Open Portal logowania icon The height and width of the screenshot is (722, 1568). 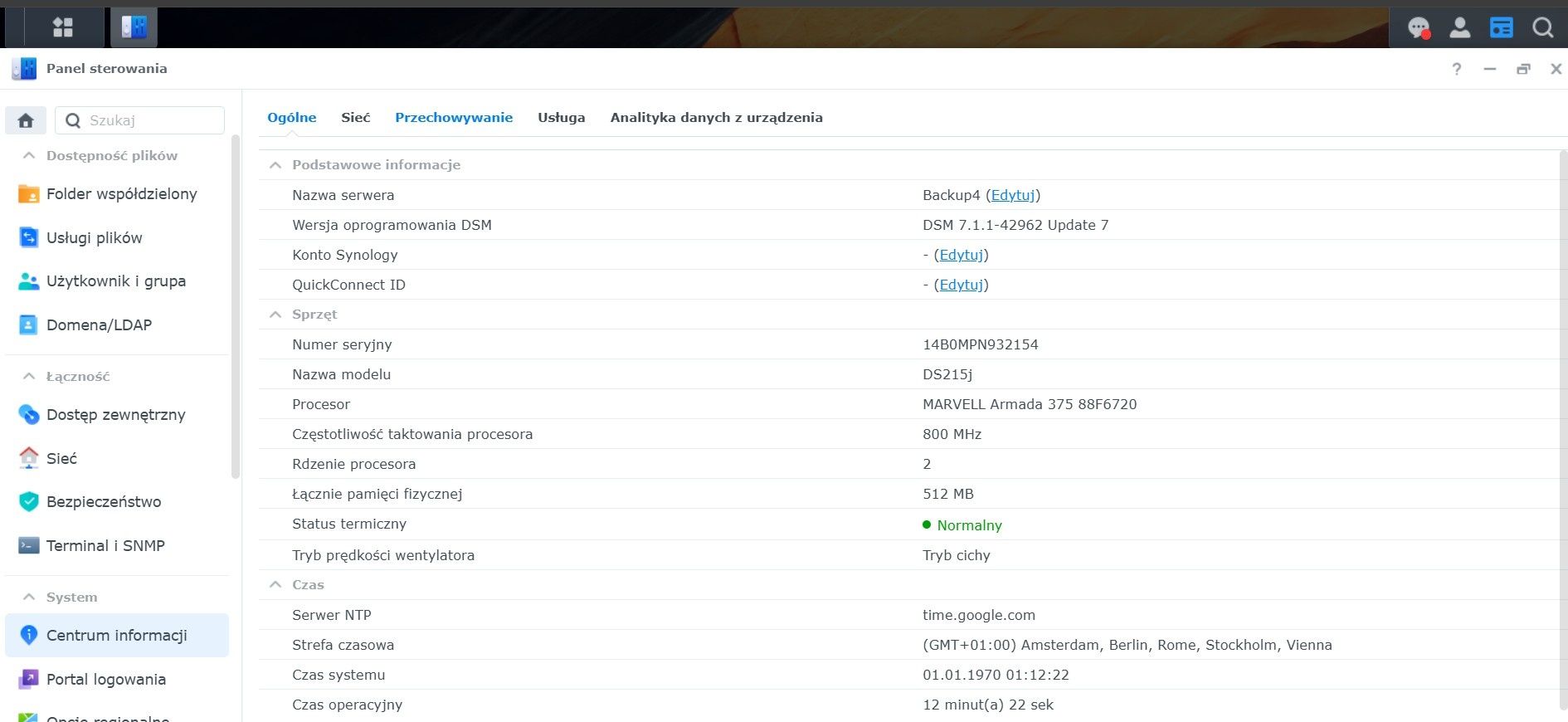[29, 679]
